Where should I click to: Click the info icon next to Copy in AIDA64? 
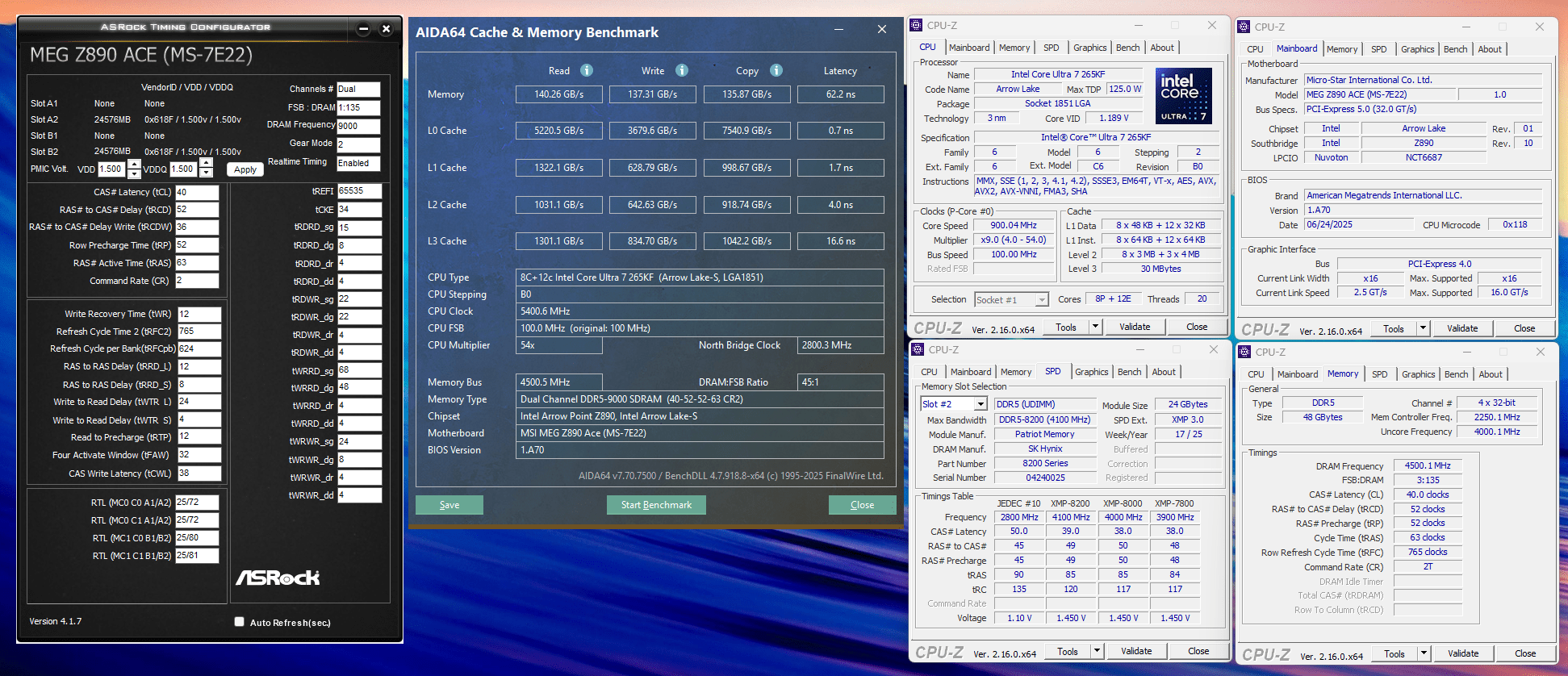coord(776,70)
